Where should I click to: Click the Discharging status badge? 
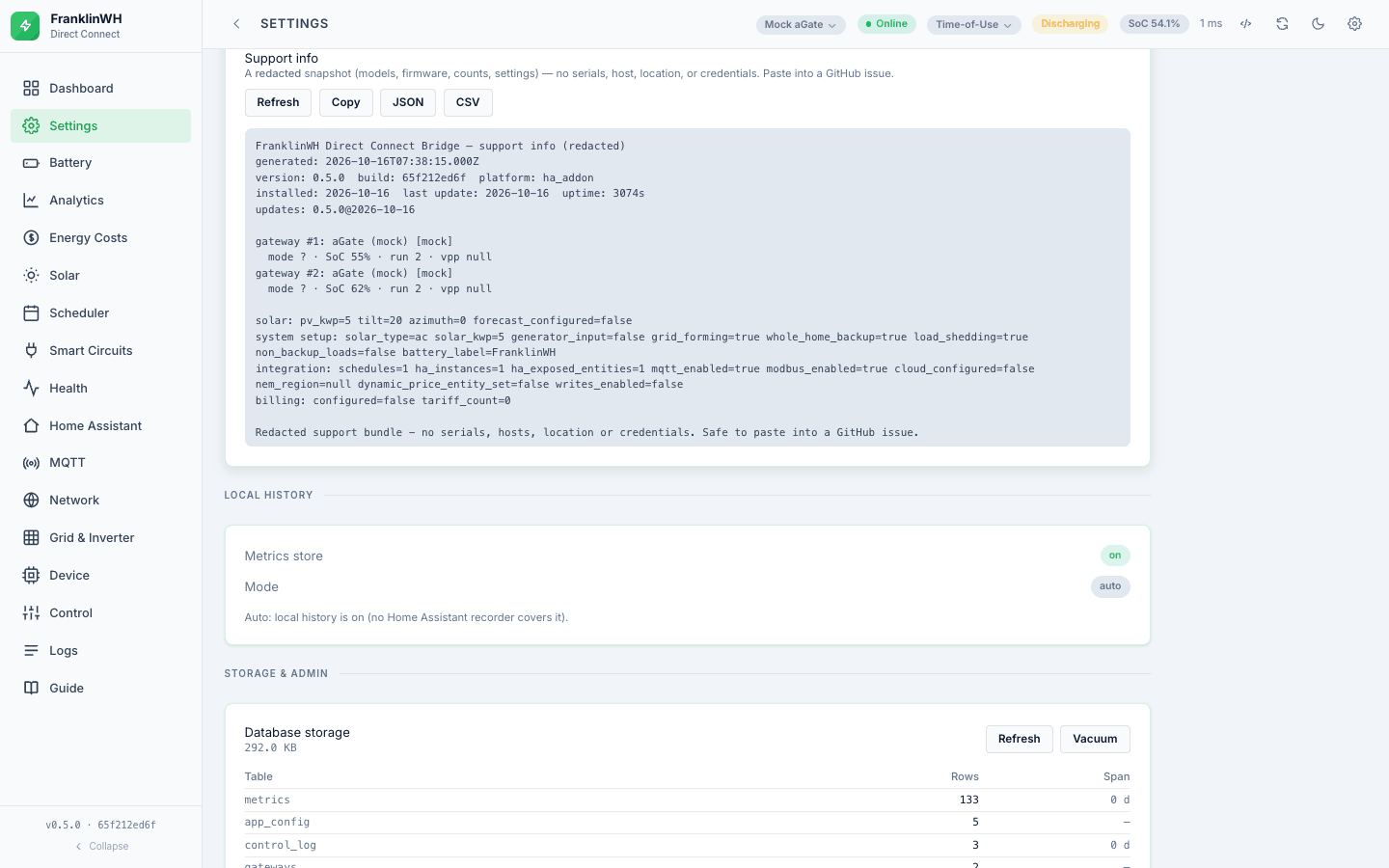point(1070,24)
